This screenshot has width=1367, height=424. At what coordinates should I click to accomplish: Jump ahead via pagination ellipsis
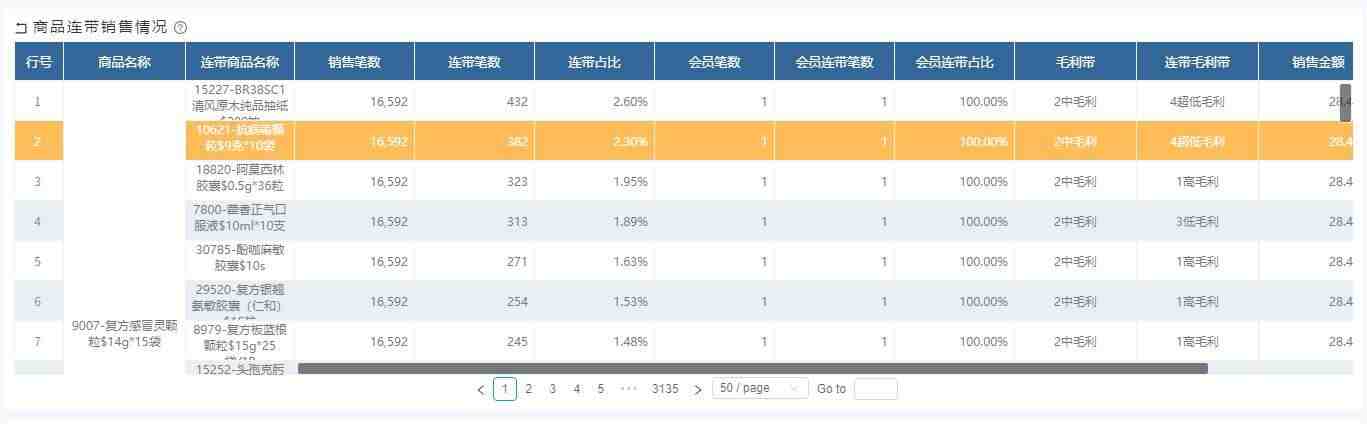(x=629, y=389)
